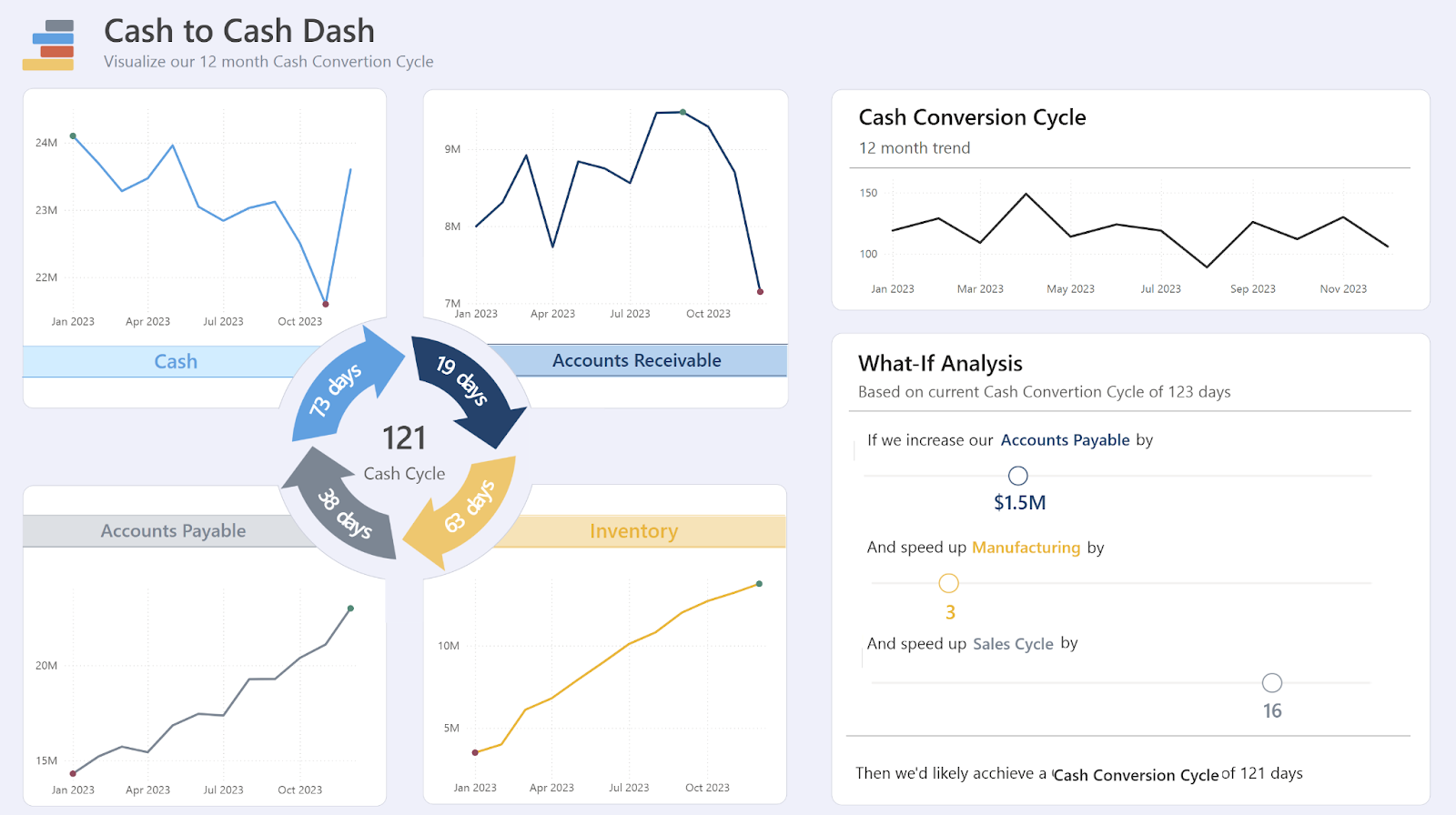Click the gray 38 days payables arrow
This screenshot has height=815, width=1456.
click(342, 516)
